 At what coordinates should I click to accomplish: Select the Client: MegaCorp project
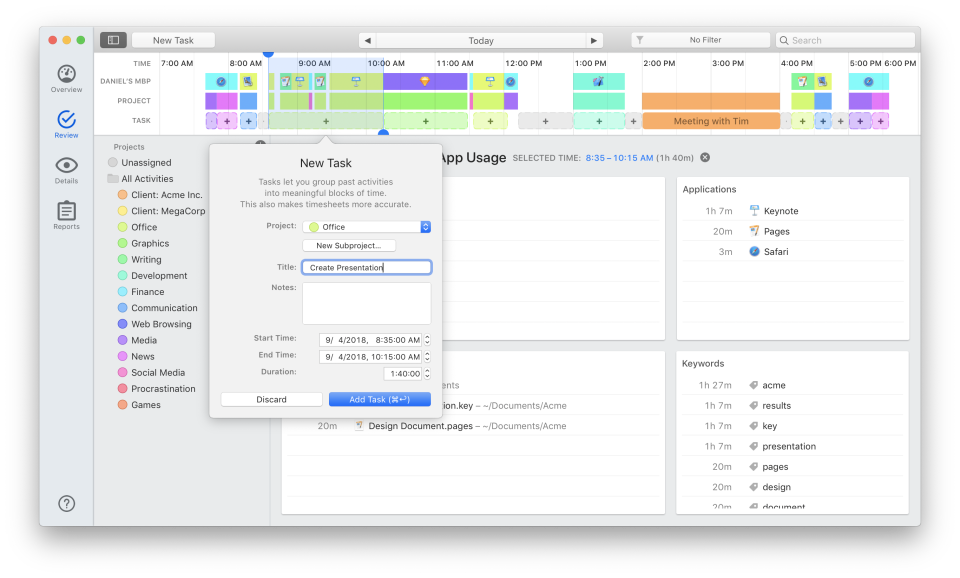162,211
